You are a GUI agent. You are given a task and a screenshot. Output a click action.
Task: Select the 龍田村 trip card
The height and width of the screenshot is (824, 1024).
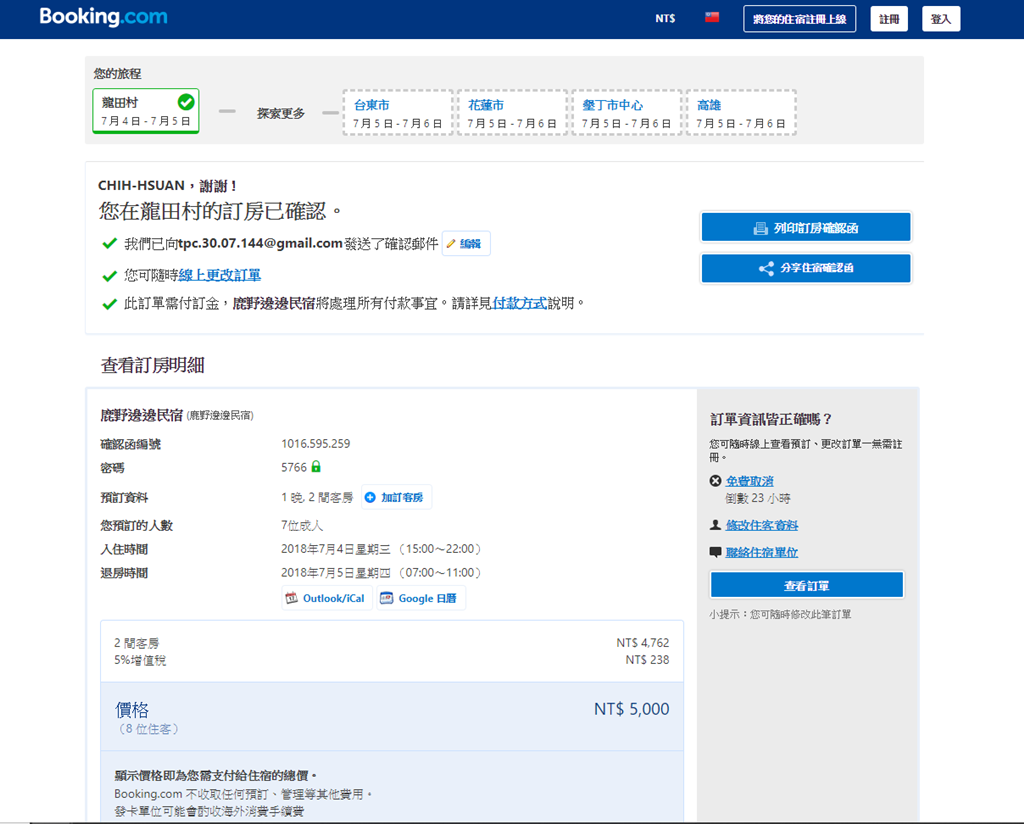click(x=146, y=111)
